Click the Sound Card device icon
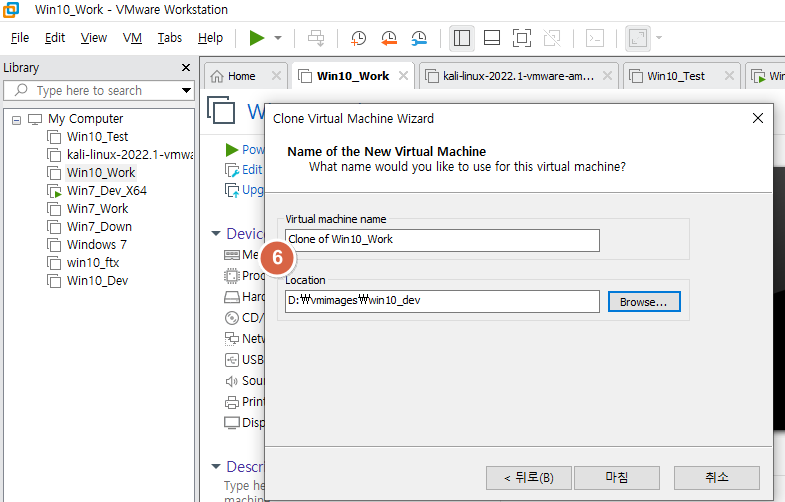The image size is (785, 502). click(x=231, y=381)
